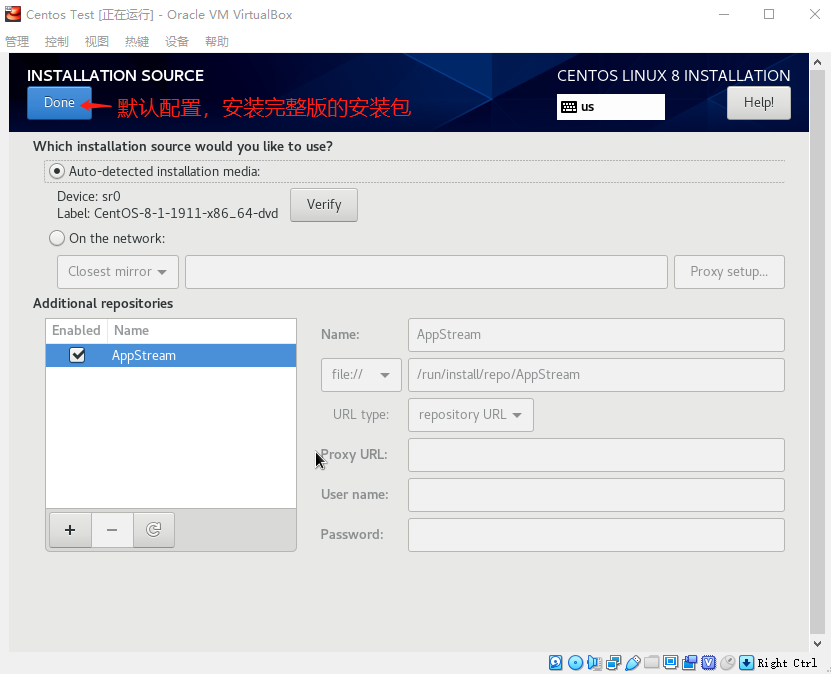Click the Name column header
831x674 pixels.
point(201,331)
